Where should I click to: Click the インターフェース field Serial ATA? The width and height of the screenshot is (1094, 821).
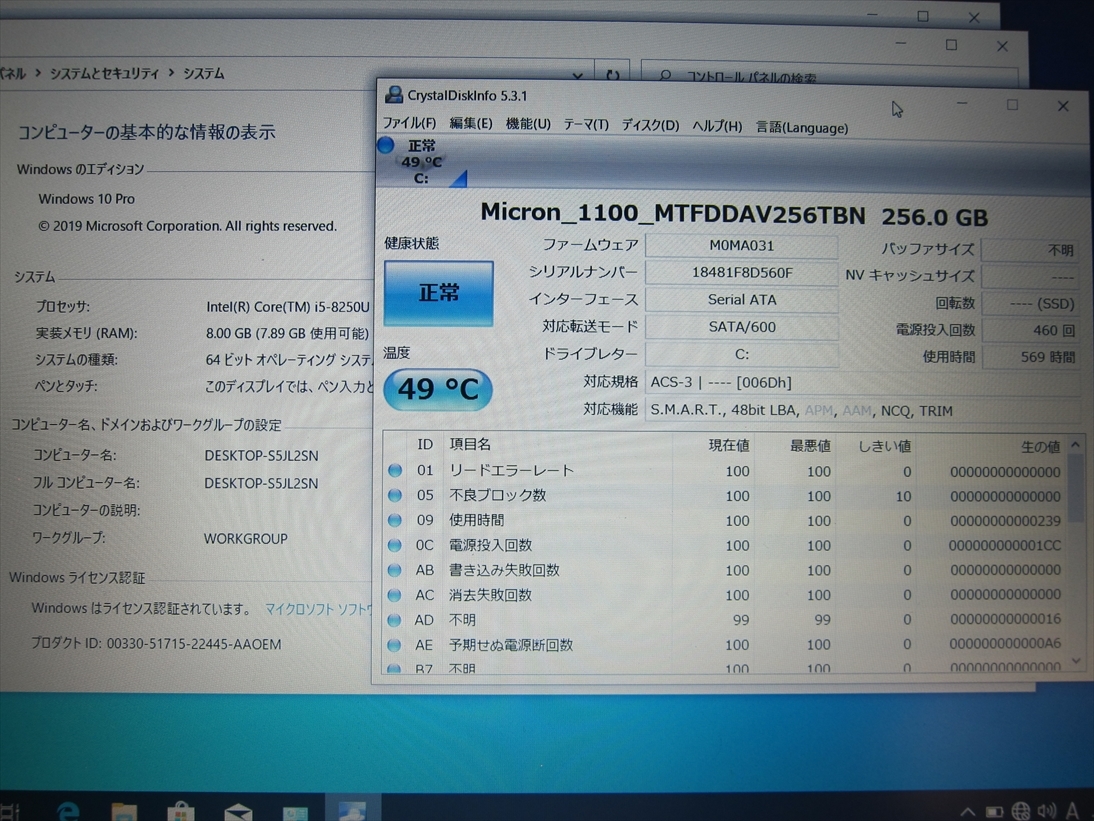(742, 300)
